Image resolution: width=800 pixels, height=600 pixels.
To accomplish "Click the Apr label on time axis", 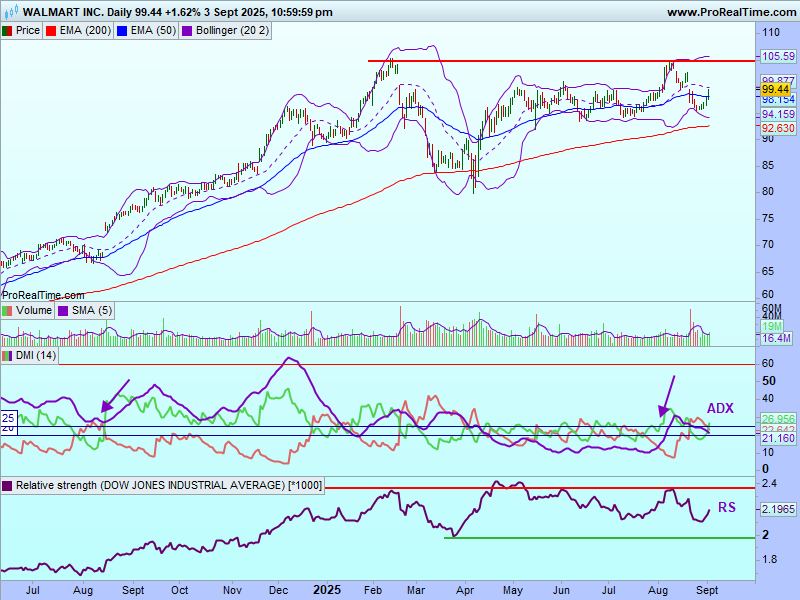I will pos(465,590).
